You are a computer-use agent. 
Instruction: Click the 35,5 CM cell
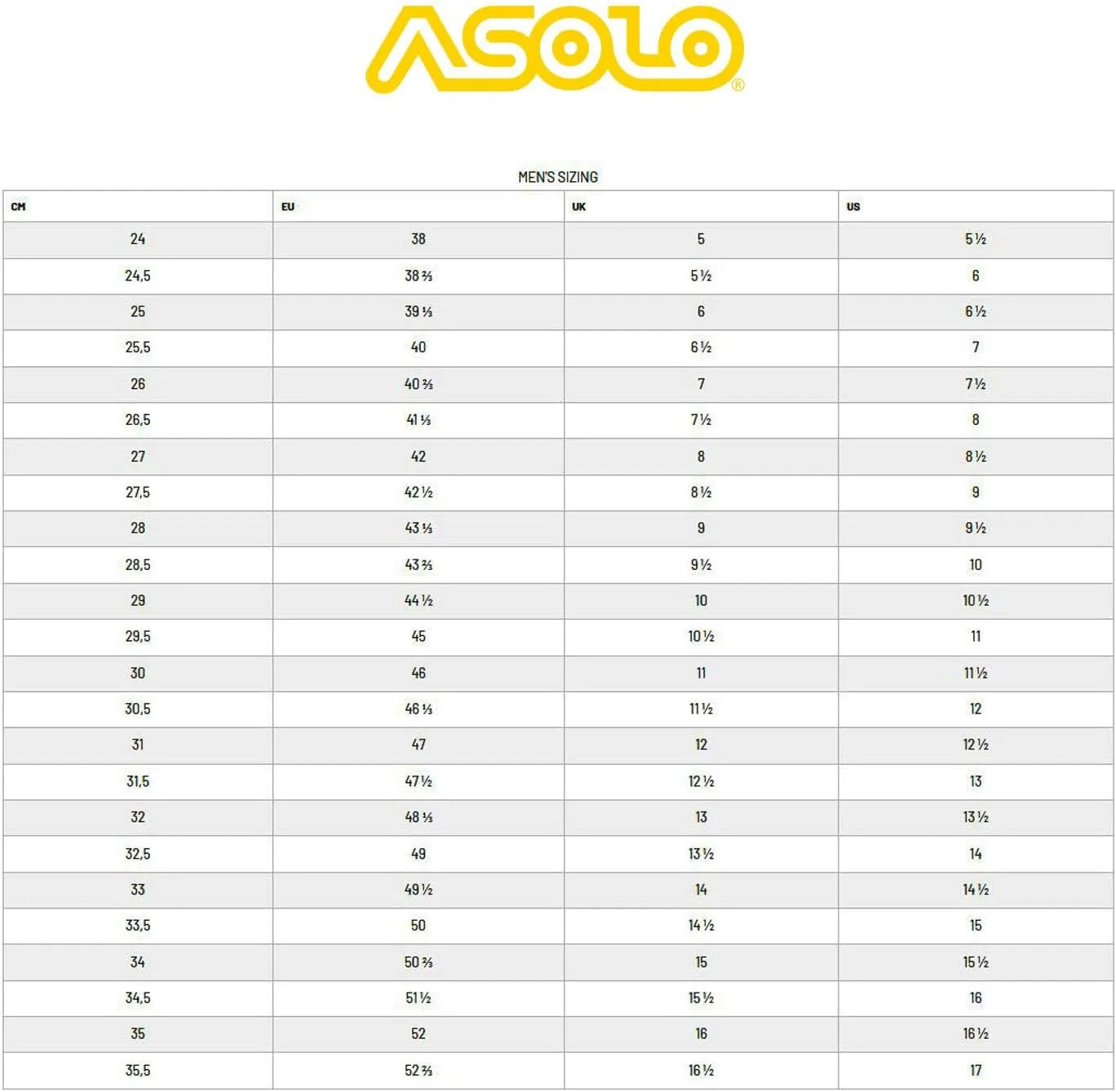(138, 1070)
